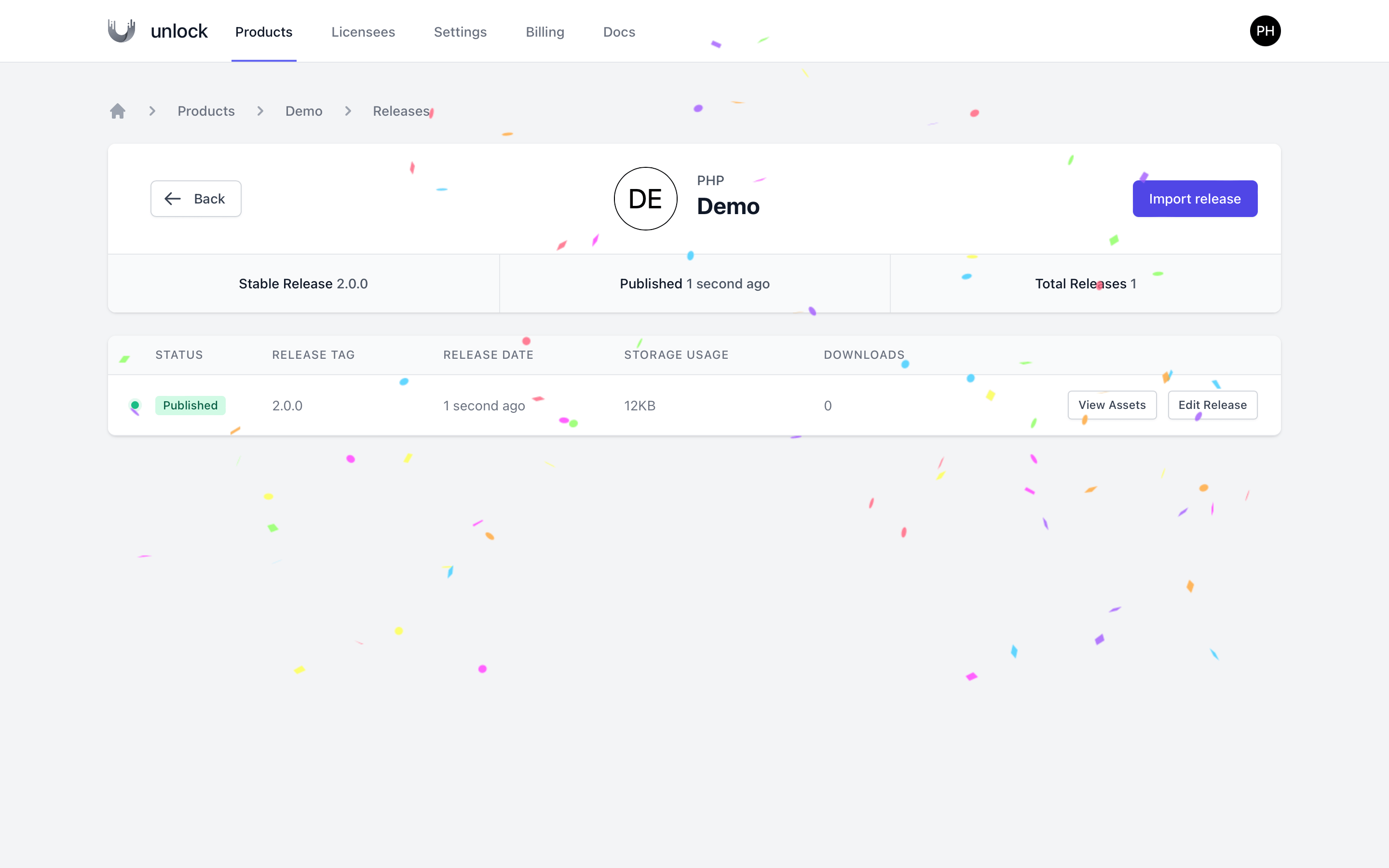Click the Demo breadcrumb link
This screenshot has width=1389, height=868.
pos(304,111)
